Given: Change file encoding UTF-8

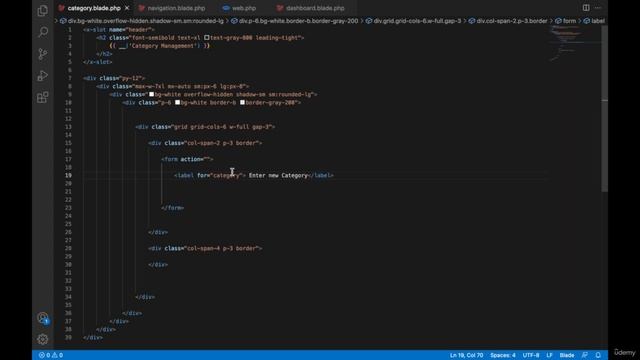Looking at the screenshot, I should [531, 355].
